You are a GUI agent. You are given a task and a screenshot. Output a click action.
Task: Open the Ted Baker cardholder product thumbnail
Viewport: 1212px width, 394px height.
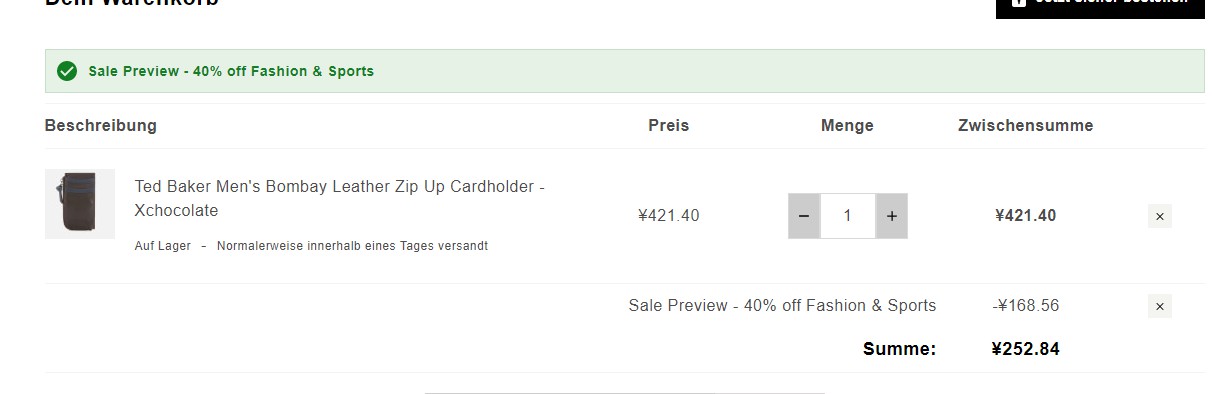[x=80, y=204]
